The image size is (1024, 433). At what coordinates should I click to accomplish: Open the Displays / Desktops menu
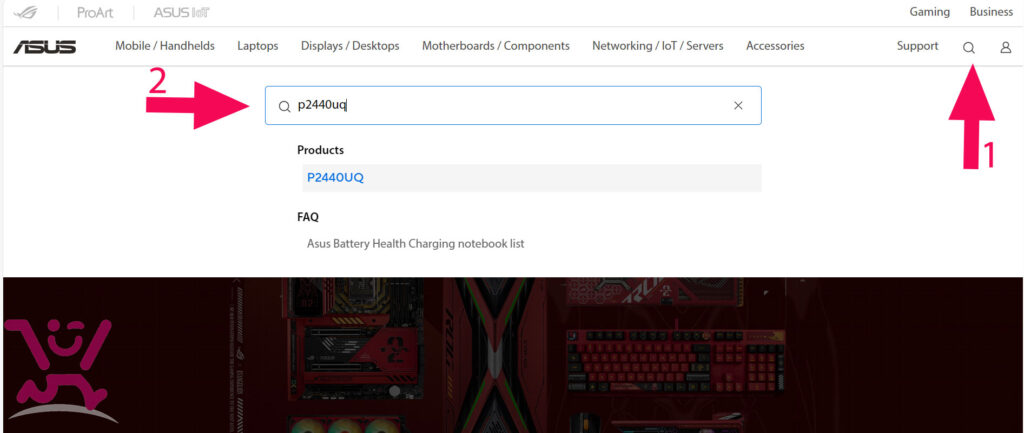click(350, 46)
